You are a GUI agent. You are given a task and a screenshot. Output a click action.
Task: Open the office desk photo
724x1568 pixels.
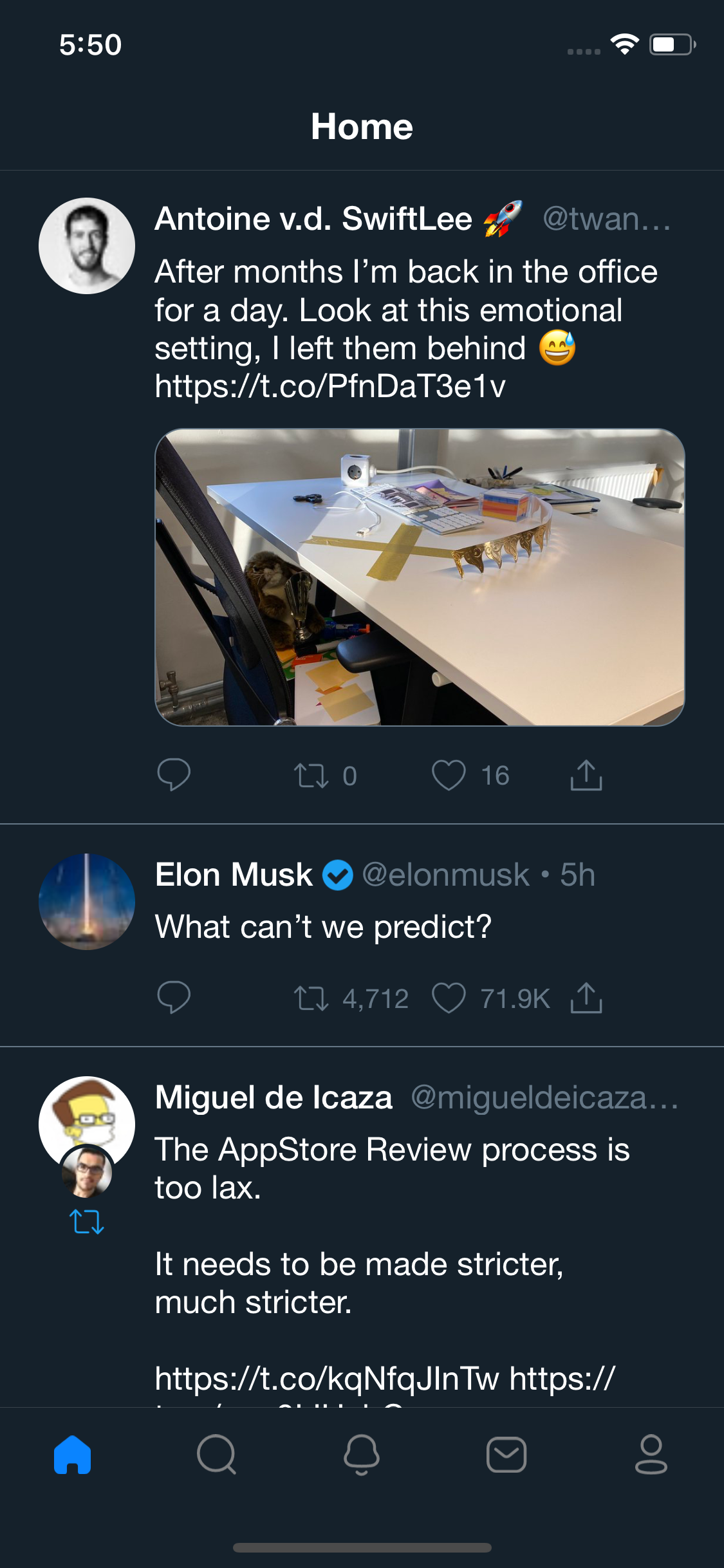click(x=420, y=577)
